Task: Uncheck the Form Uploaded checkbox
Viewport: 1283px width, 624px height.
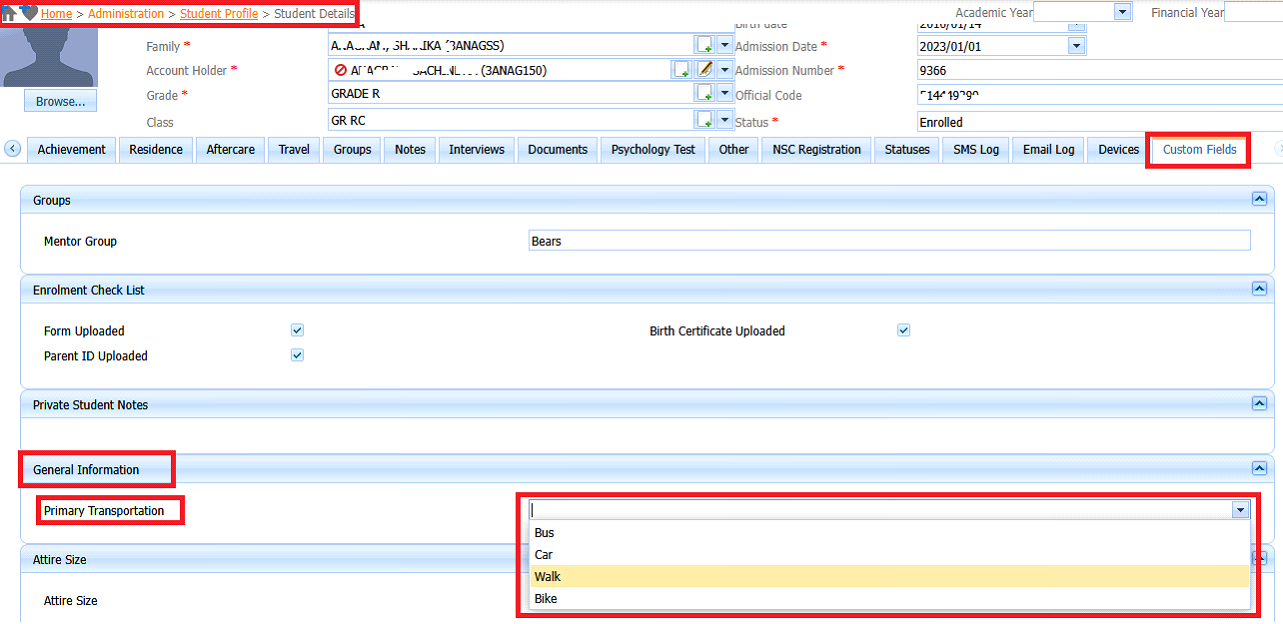Action: click(x=297, y=330)
